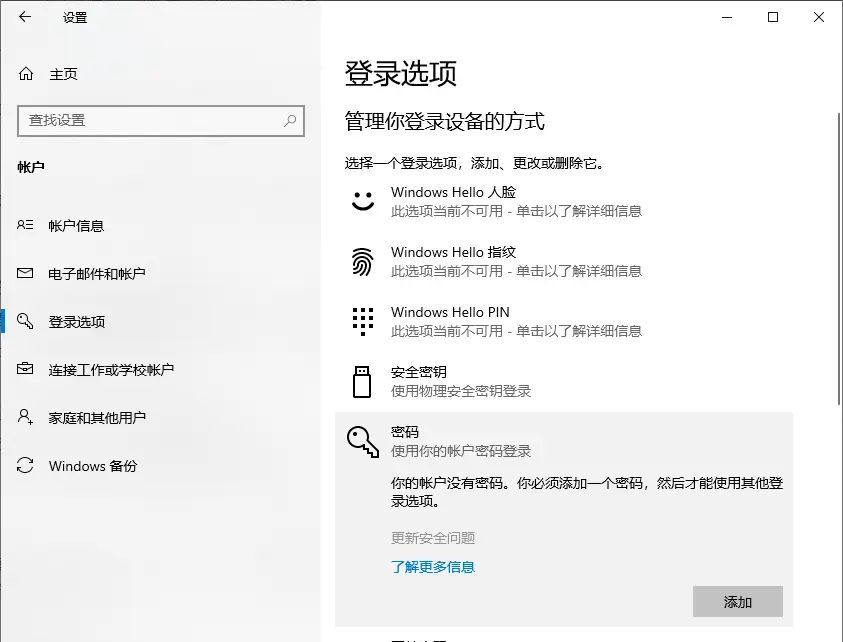Click the 使用物理安全密钥登录 description text
Image resolution: width=843 pixels, height=642 pixels.
pyautogui.click(x=461, y=391)
